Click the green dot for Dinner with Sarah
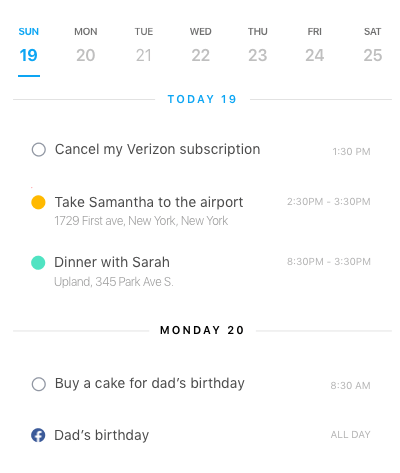The height and width of the screenshot is (473, 400). pyautogui.click(x=38, y=263)
